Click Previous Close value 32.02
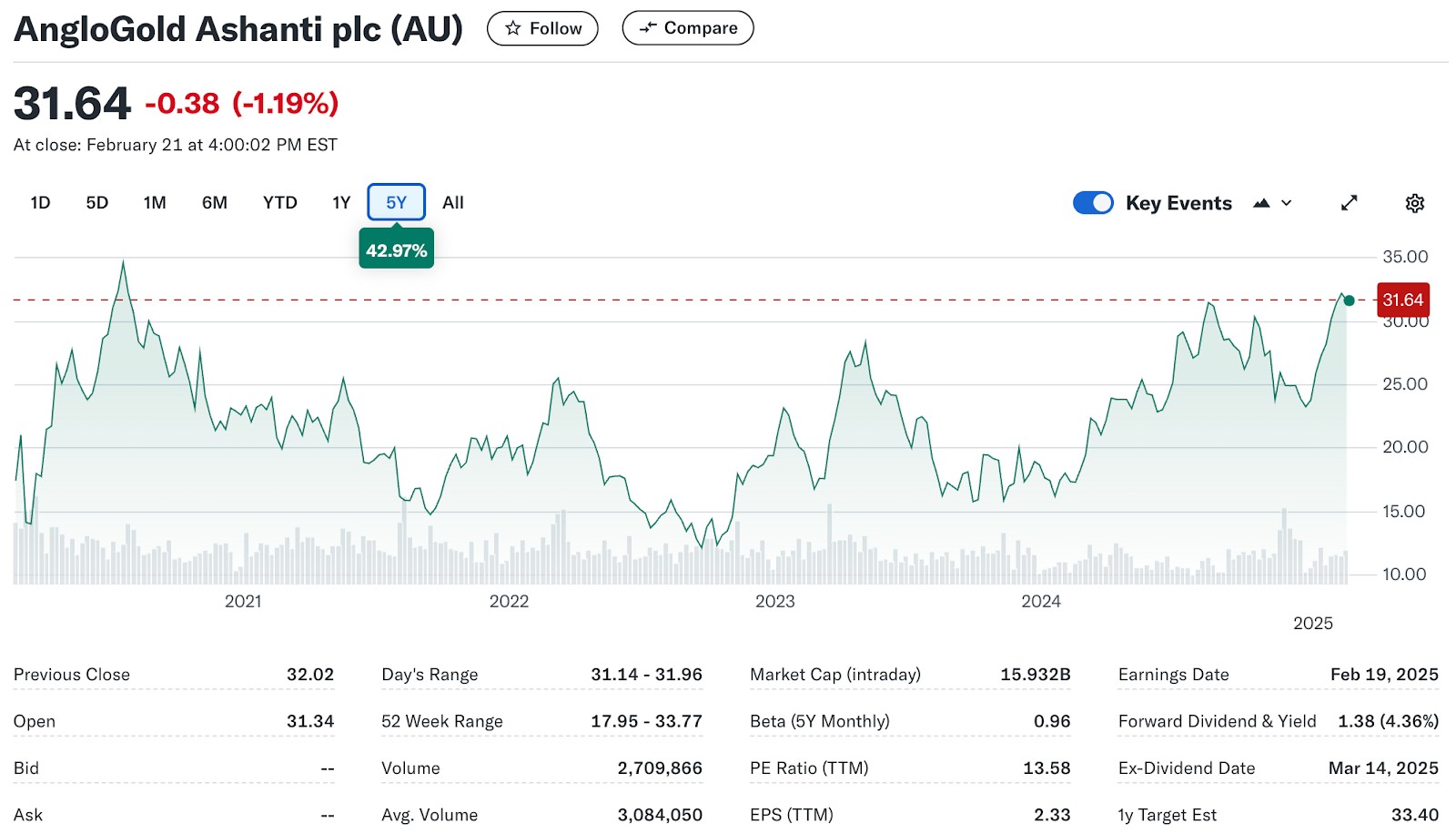 pyautogui.click(x=310, y=675)
